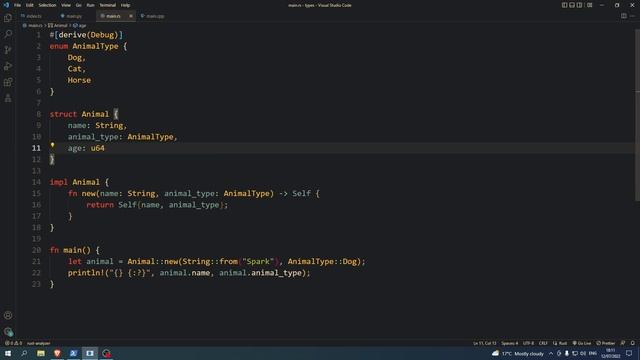
Task: Click the main.rs breadcrumb
Action: coord(33,25)
